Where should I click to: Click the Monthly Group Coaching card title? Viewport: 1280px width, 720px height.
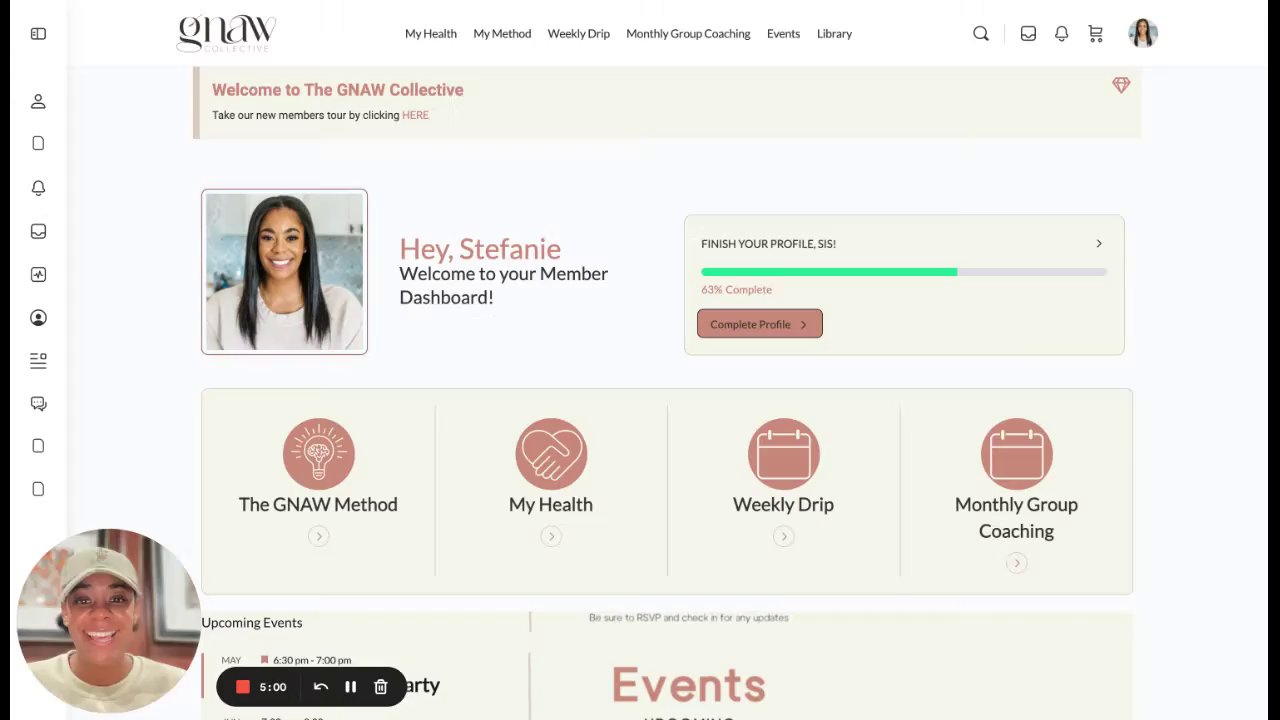coord(1016,518)
